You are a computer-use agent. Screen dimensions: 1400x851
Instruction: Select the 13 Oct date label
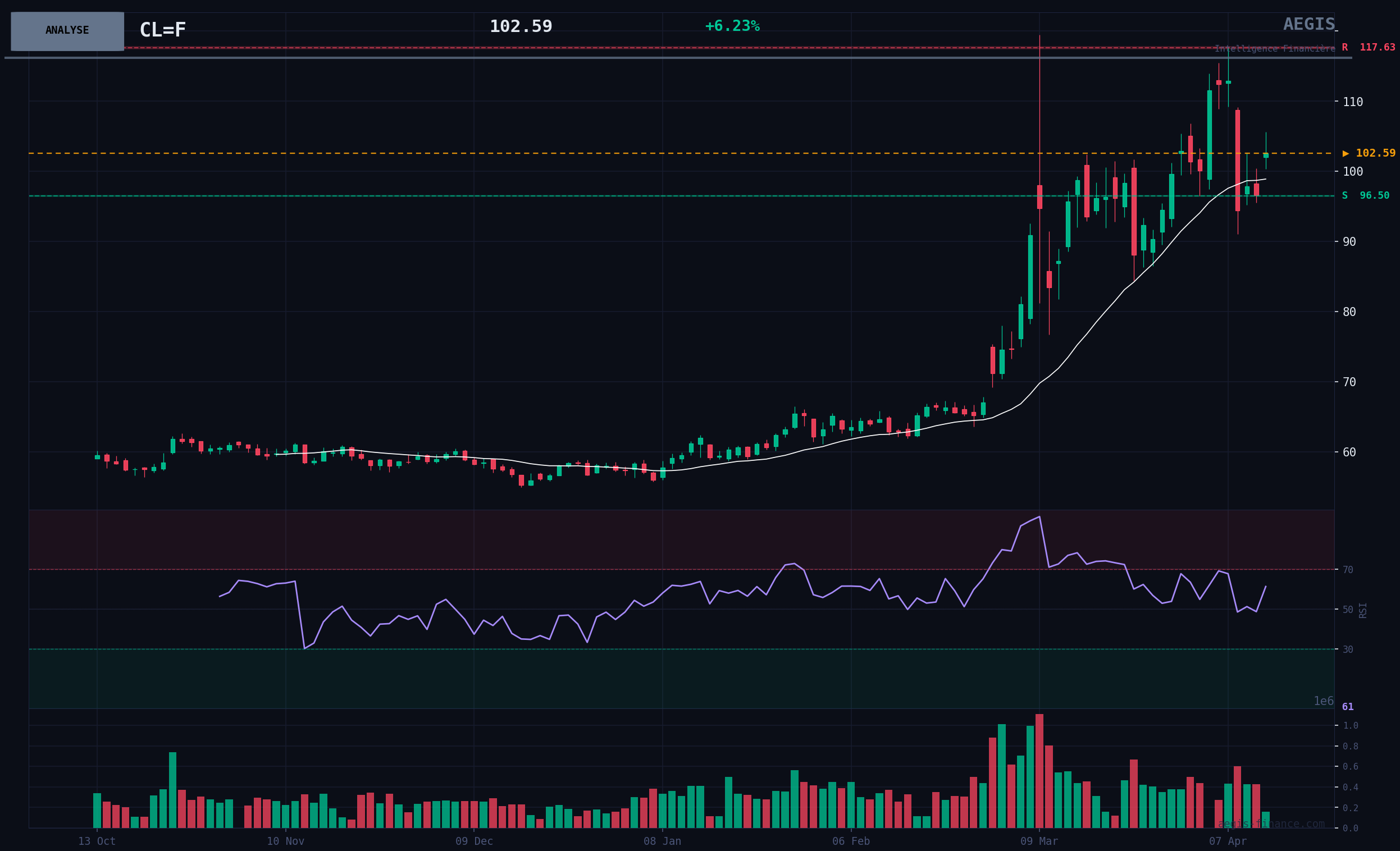point(97,841)
